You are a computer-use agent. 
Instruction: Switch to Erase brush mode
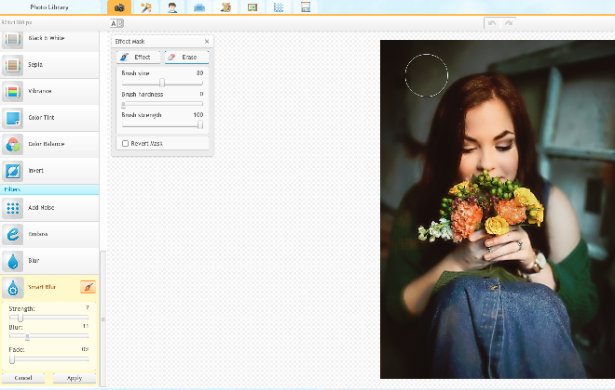(187, 57)
